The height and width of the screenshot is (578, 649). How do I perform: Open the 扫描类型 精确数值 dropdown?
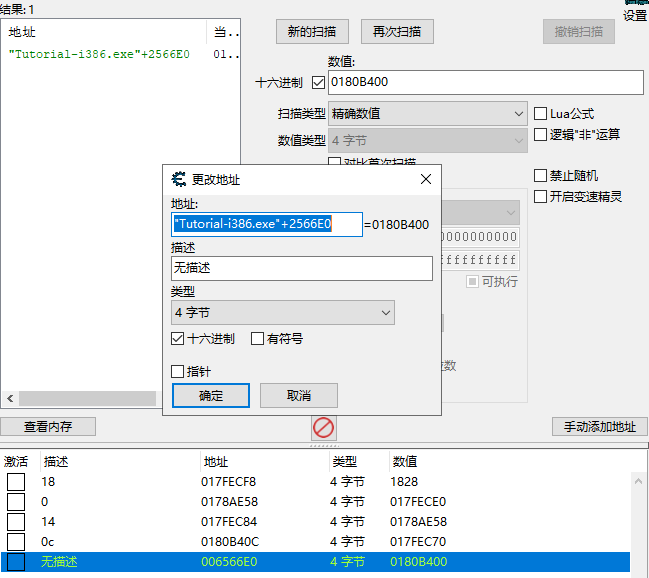coord(428,113)
